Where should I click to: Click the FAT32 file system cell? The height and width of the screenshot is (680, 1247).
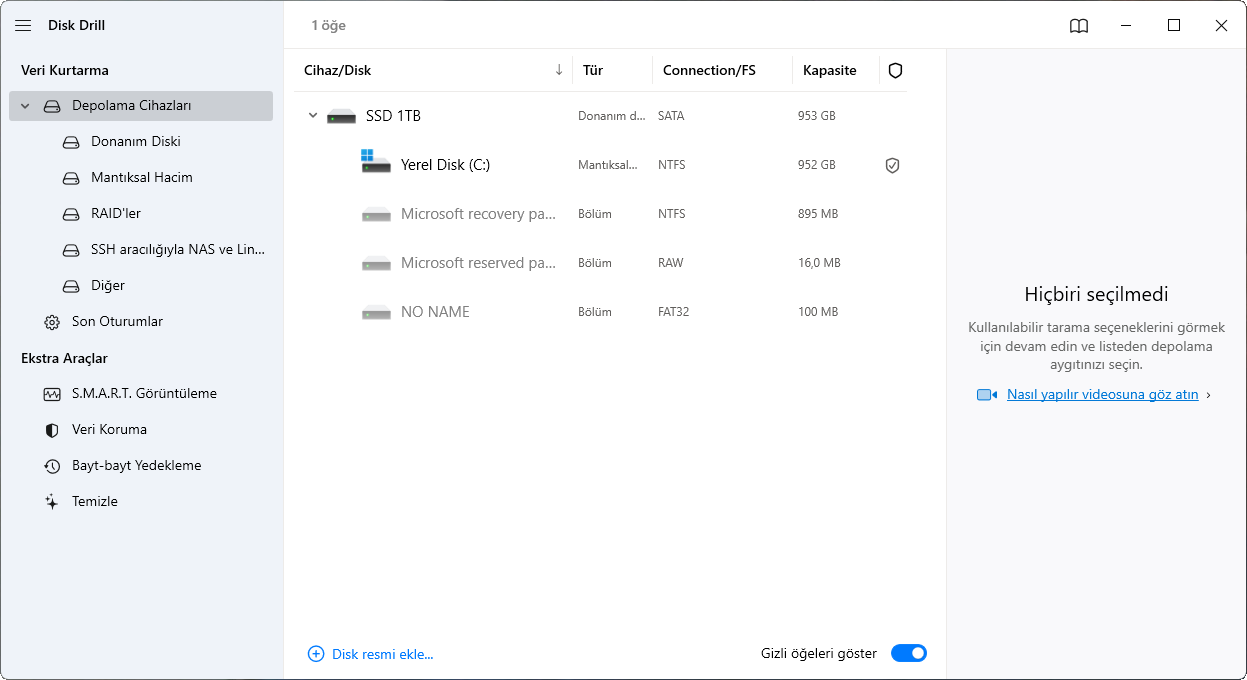(674, 312)
